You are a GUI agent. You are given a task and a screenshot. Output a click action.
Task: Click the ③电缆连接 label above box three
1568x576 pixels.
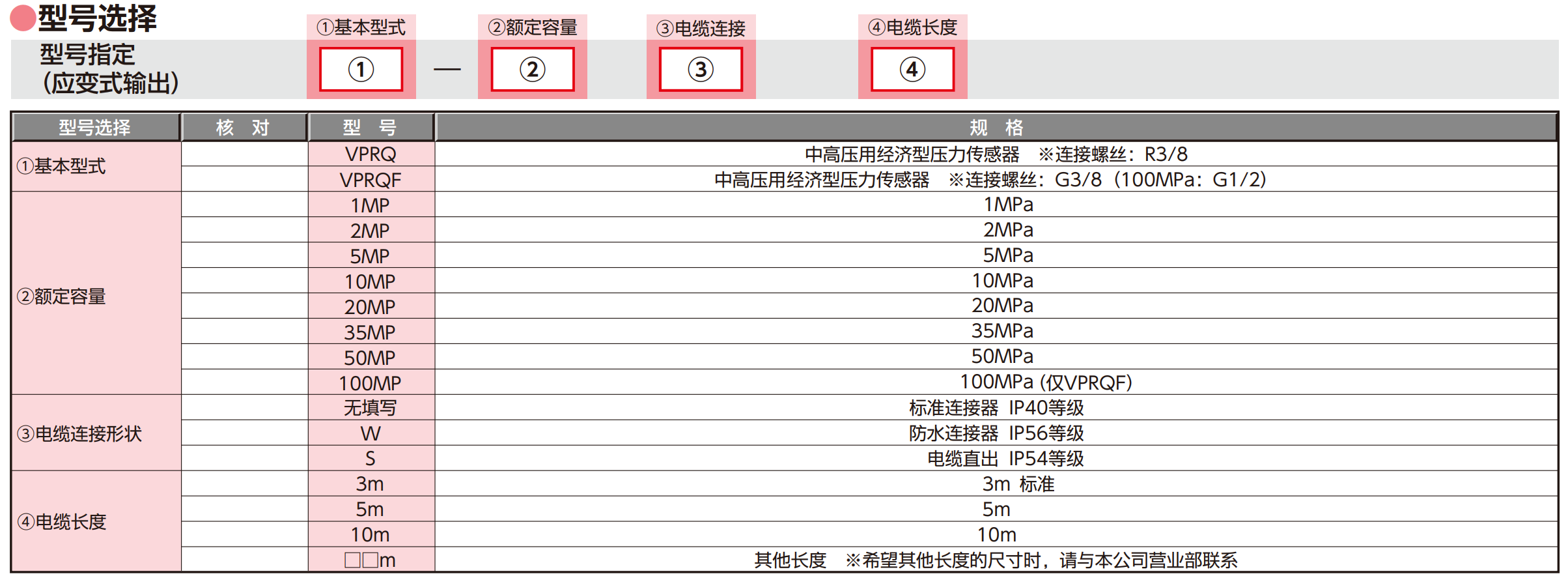tap(701, 28)
